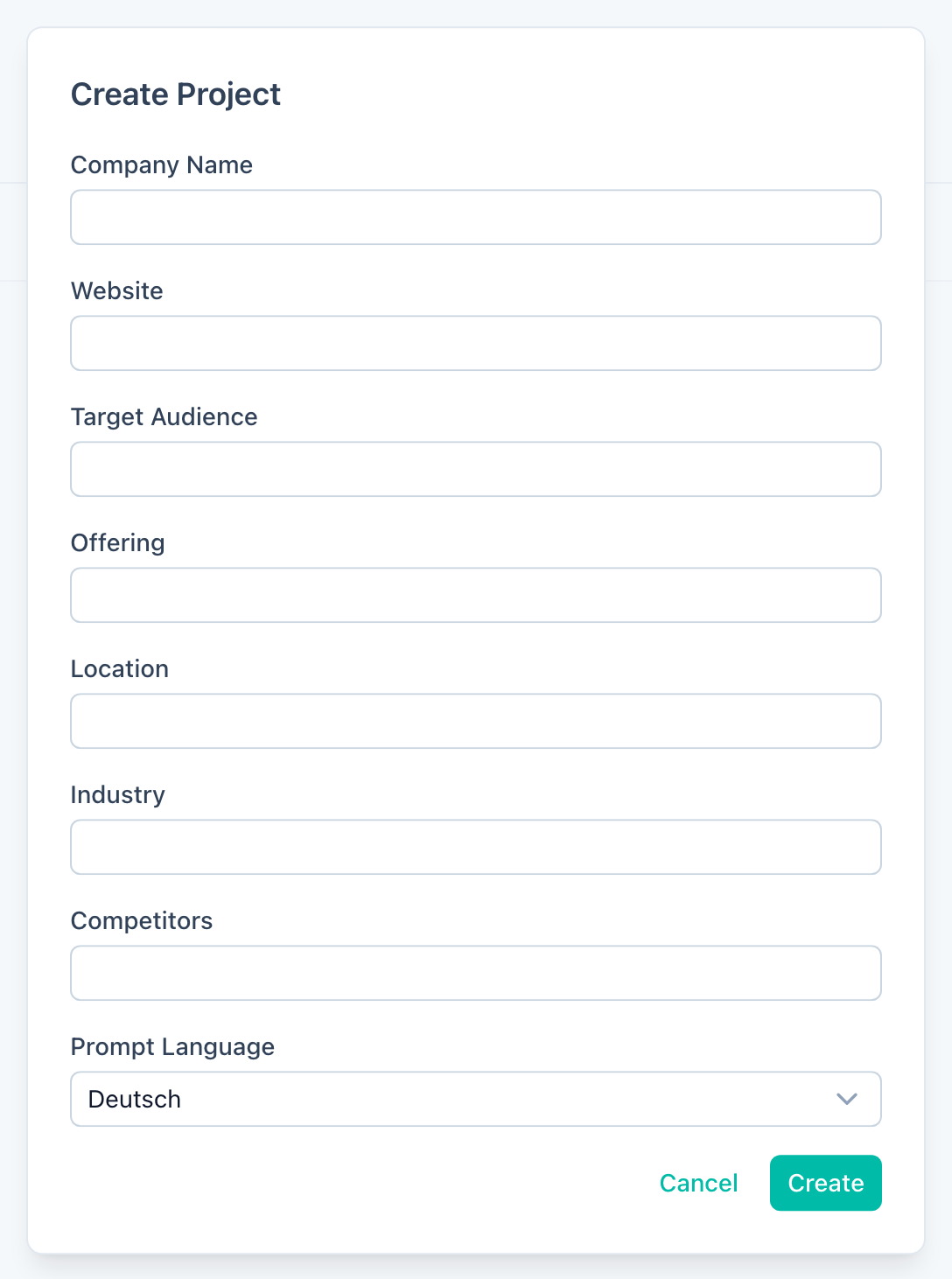This screenshot has width=952, height=1279.
Task: Click the chevron on the Deutsch selector
Action: pos(845,1099)
